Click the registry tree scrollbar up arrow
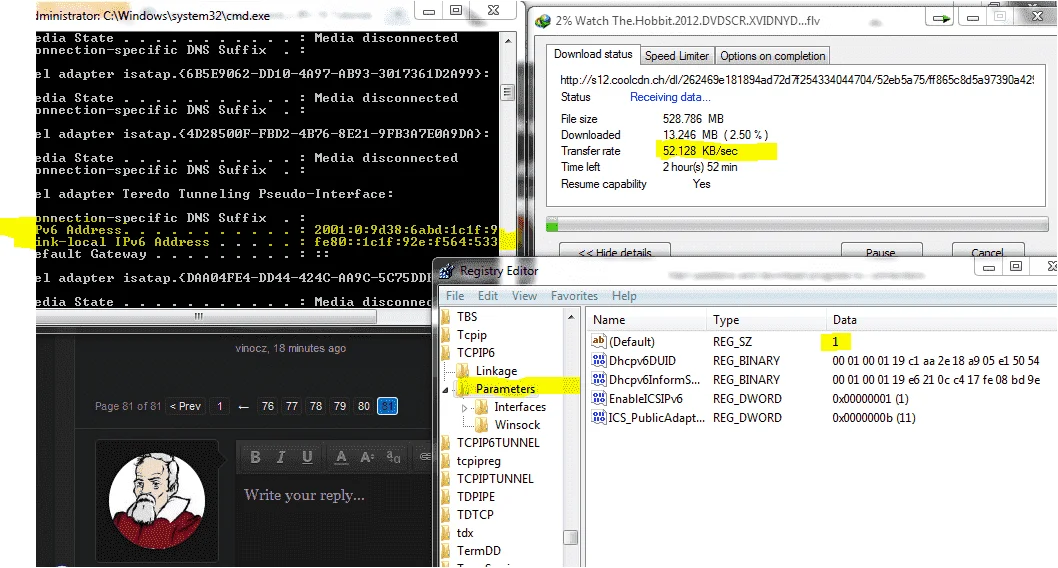The height and width of the screenshot is (568, 1058). tap(571, 317)
